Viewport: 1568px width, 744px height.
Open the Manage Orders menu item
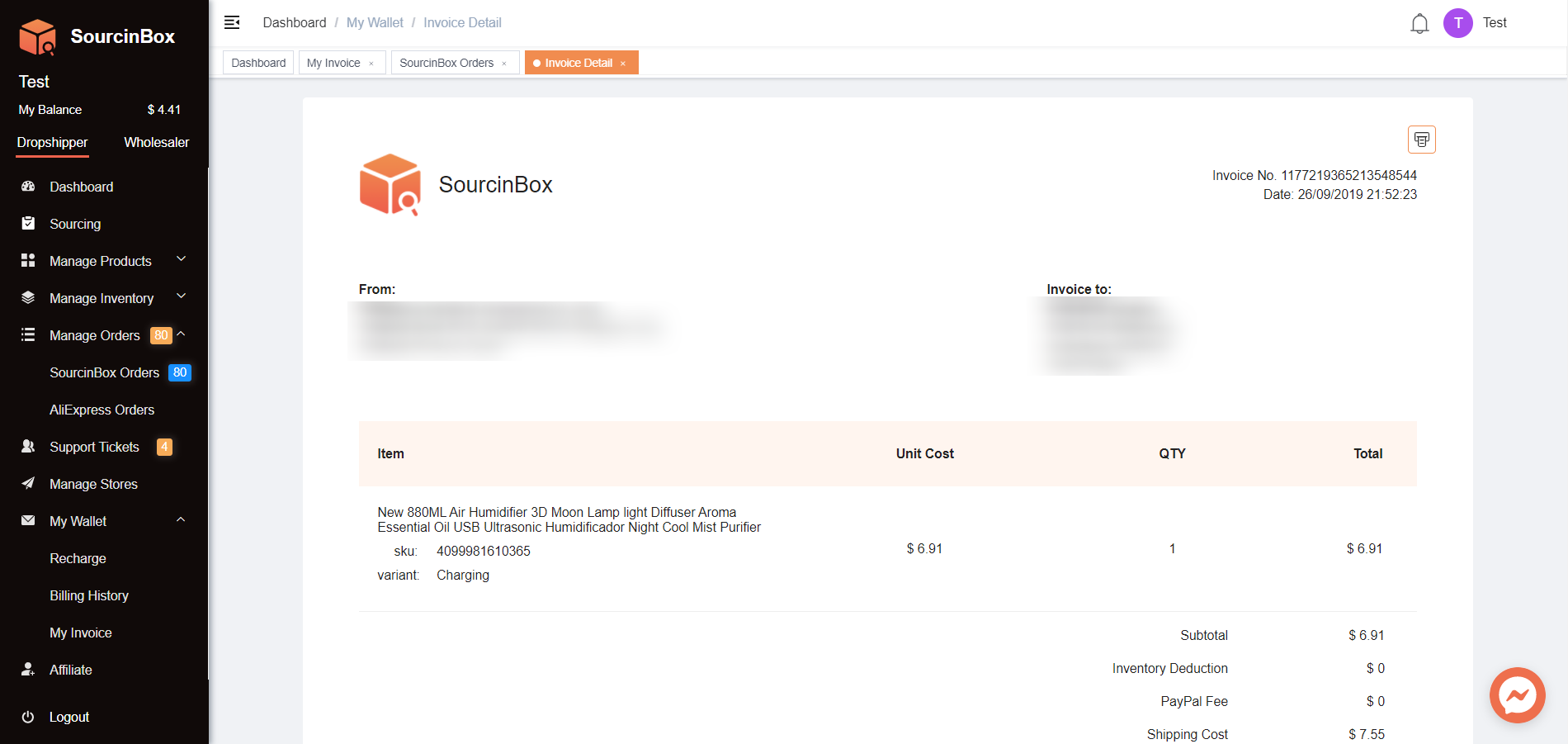click(x=95, y=335)
